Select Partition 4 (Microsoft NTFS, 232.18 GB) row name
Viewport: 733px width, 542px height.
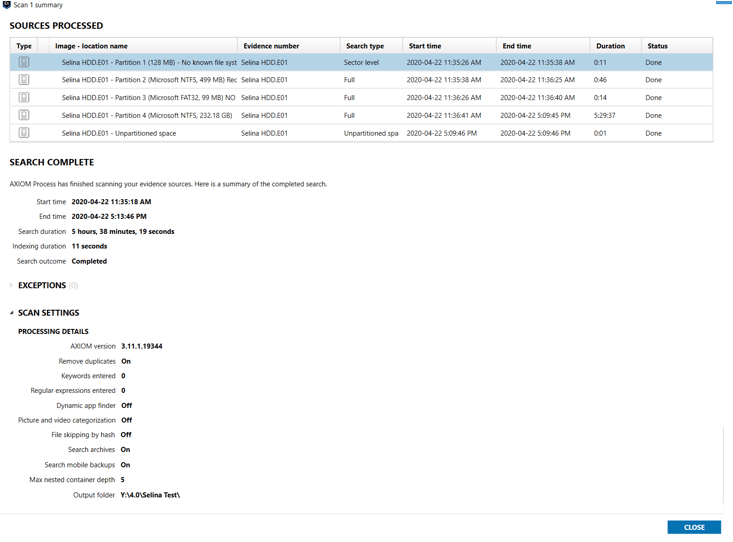coord(147,116)
